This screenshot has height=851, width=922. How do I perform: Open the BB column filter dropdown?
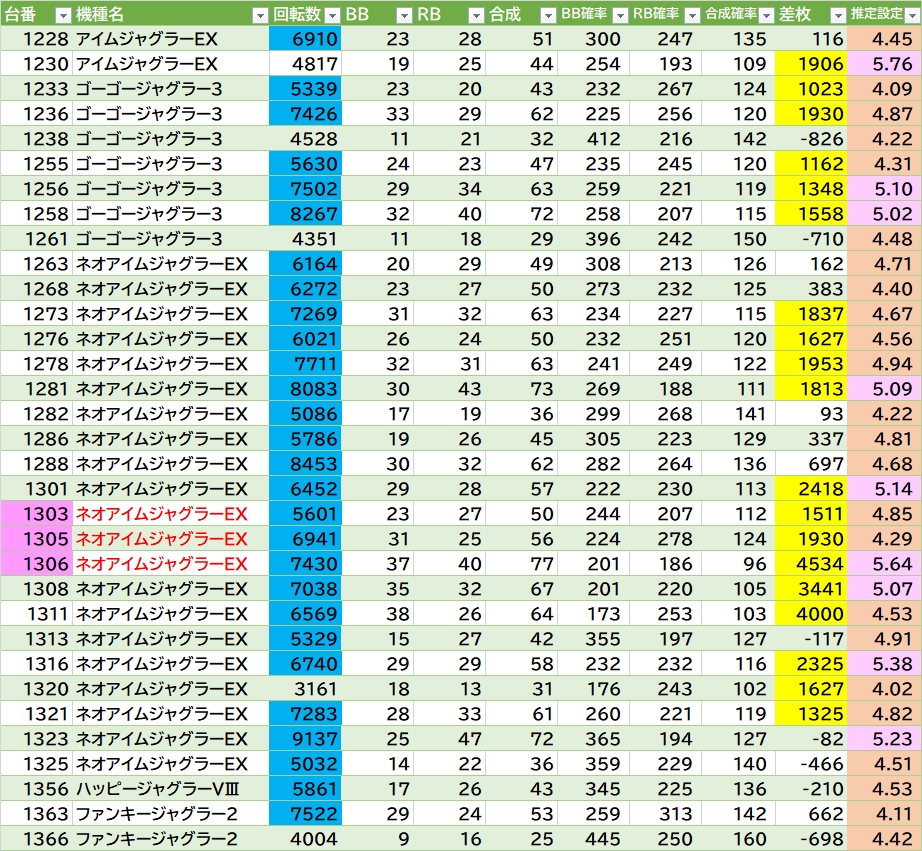[x=403, y=15]
